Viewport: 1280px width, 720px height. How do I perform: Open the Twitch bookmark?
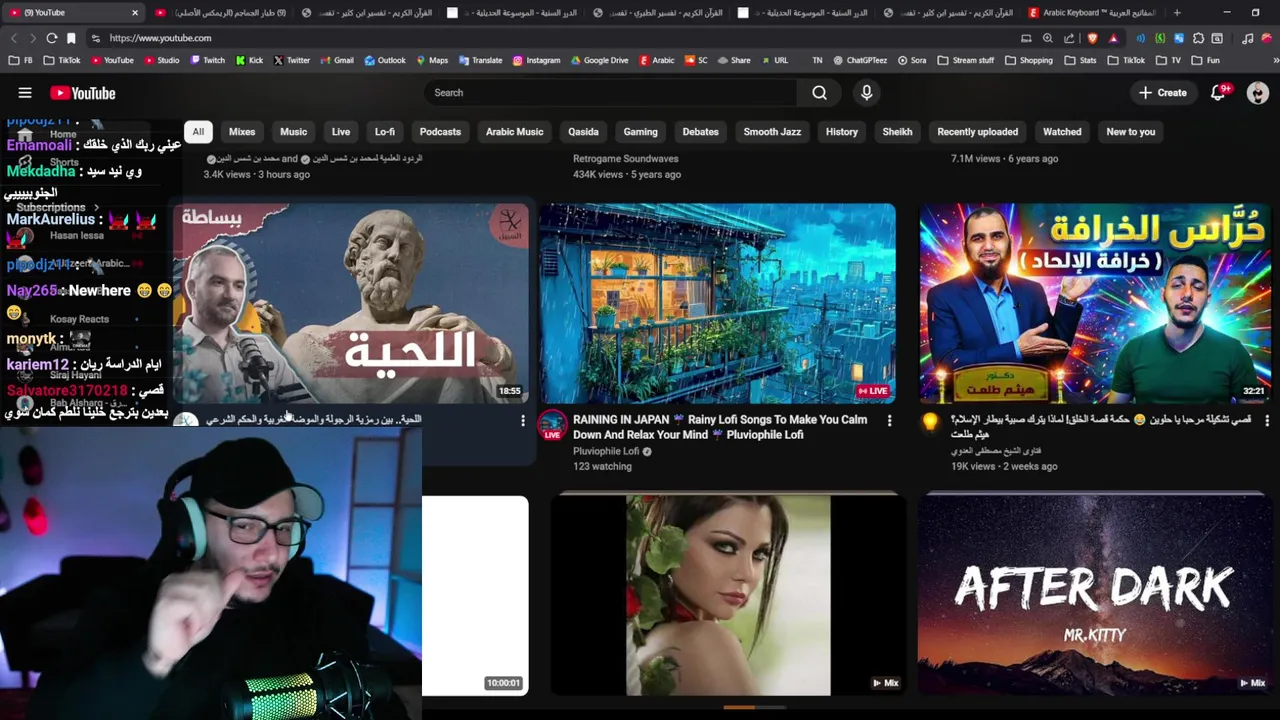pyautogui.click(x=207, y=60)
